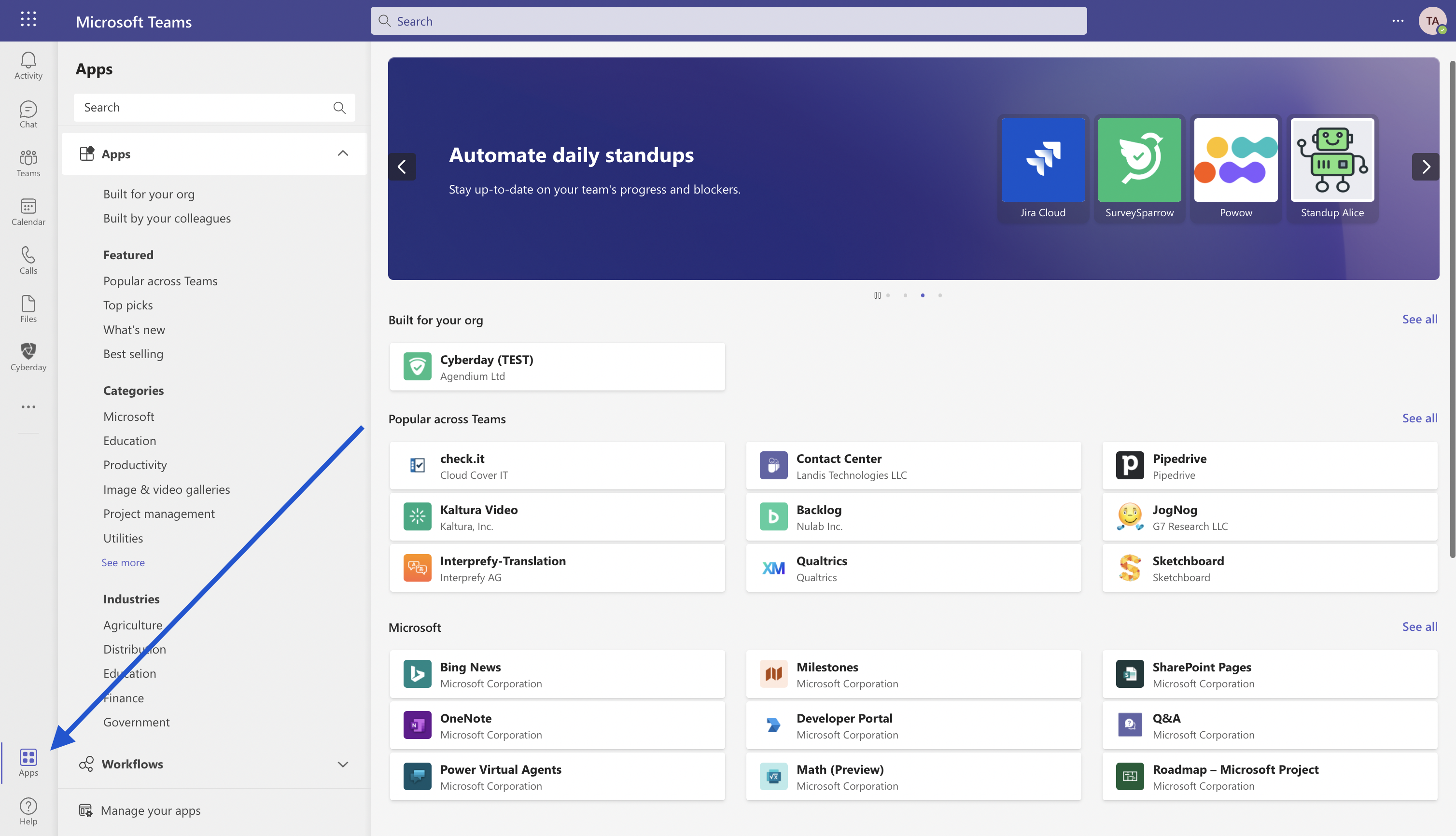
Task: Open the Contact Center app card
Action: point(913,465)
